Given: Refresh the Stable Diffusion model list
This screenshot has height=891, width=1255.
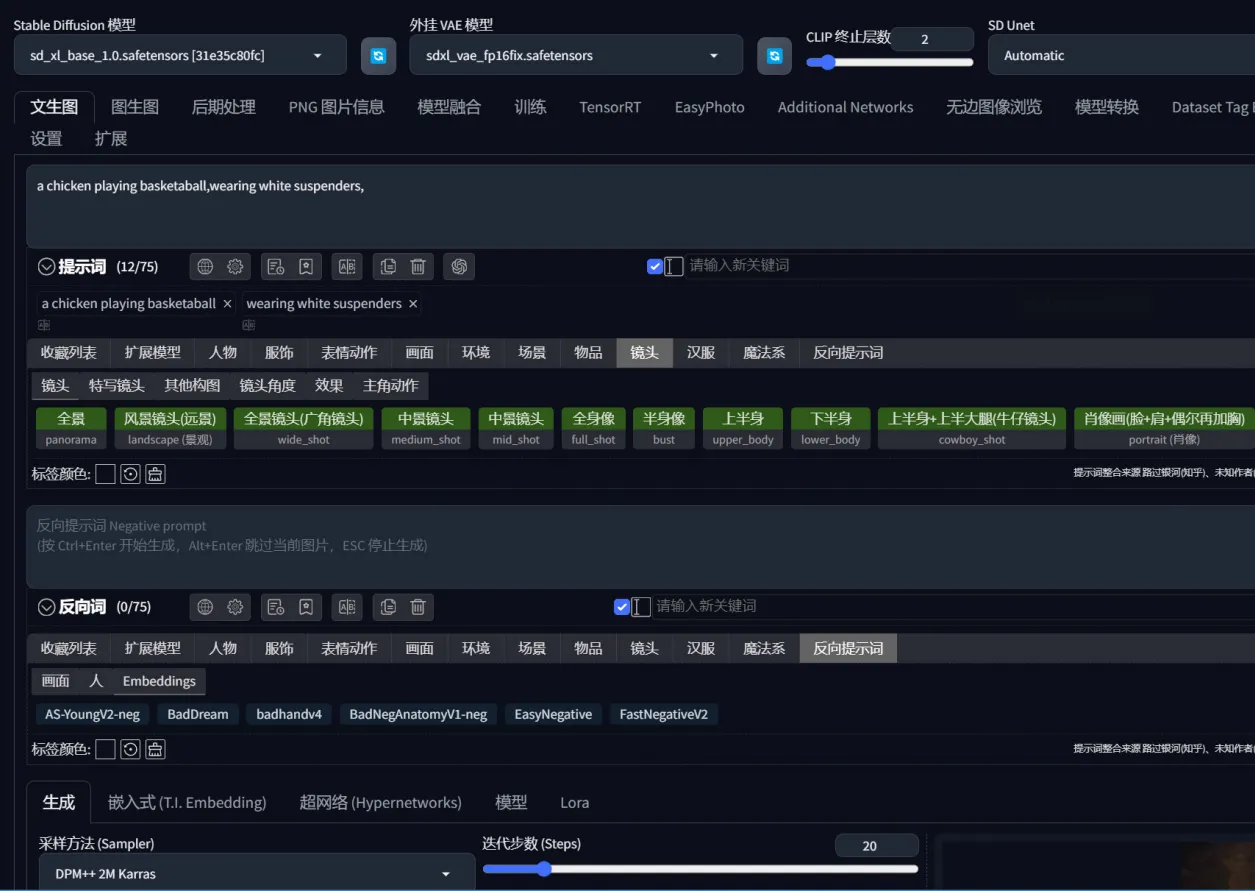Looking at the screenshot, I should pos(378,56).
